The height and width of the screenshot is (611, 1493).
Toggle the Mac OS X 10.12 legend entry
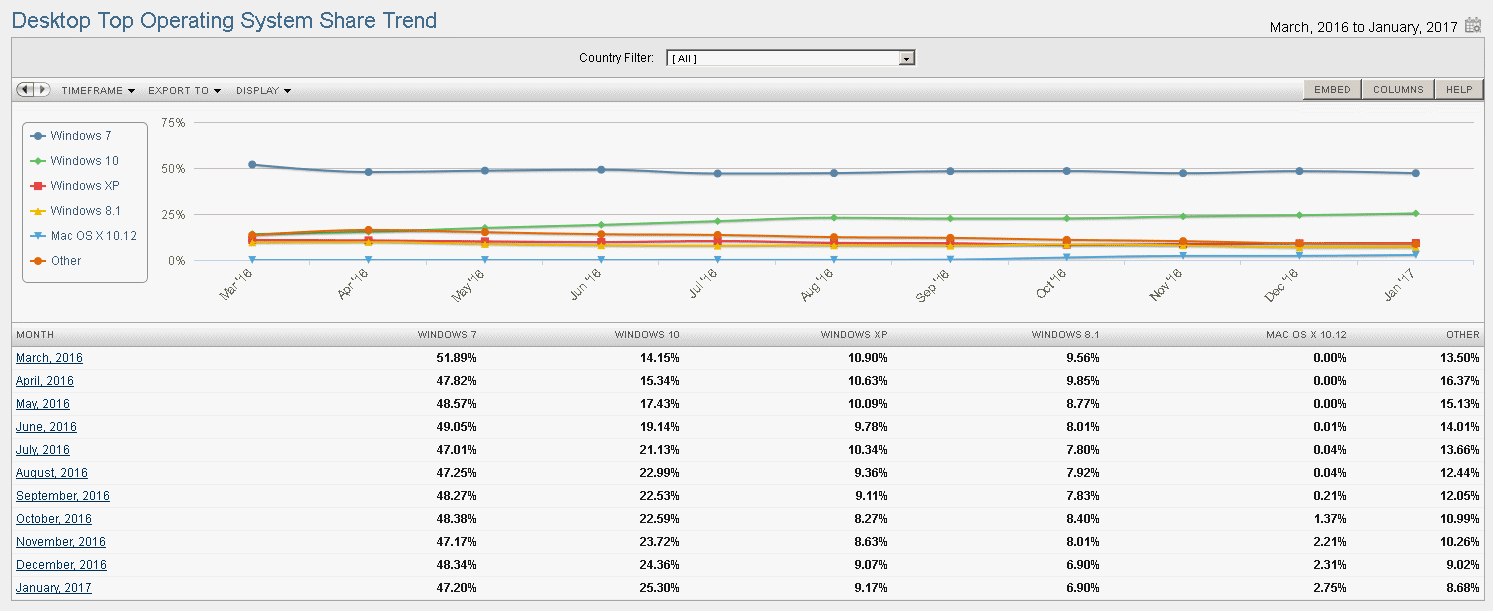tap(84, 236)
